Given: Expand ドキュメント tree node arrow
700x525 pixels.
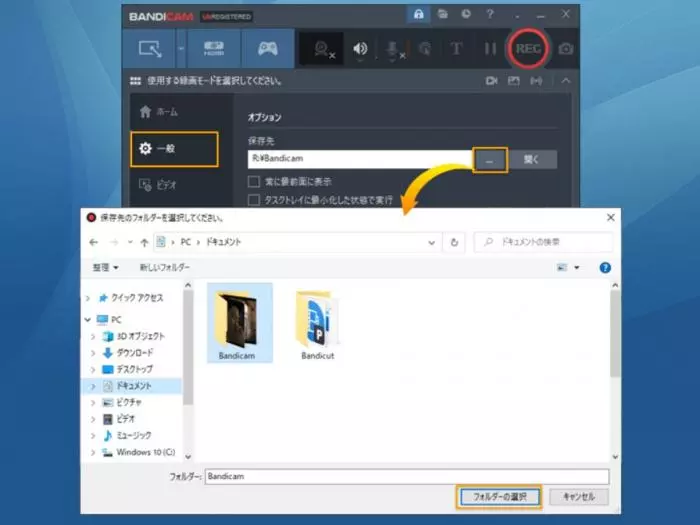Looking at the screenshot, I should tap(93, 386).
